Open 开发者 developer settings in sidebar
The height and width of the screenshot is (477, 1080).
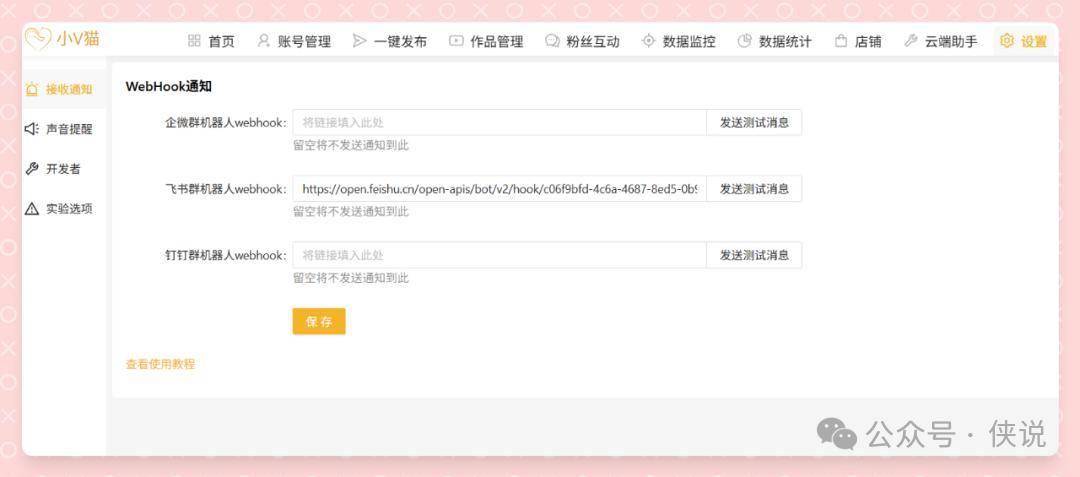coord(54,169)
